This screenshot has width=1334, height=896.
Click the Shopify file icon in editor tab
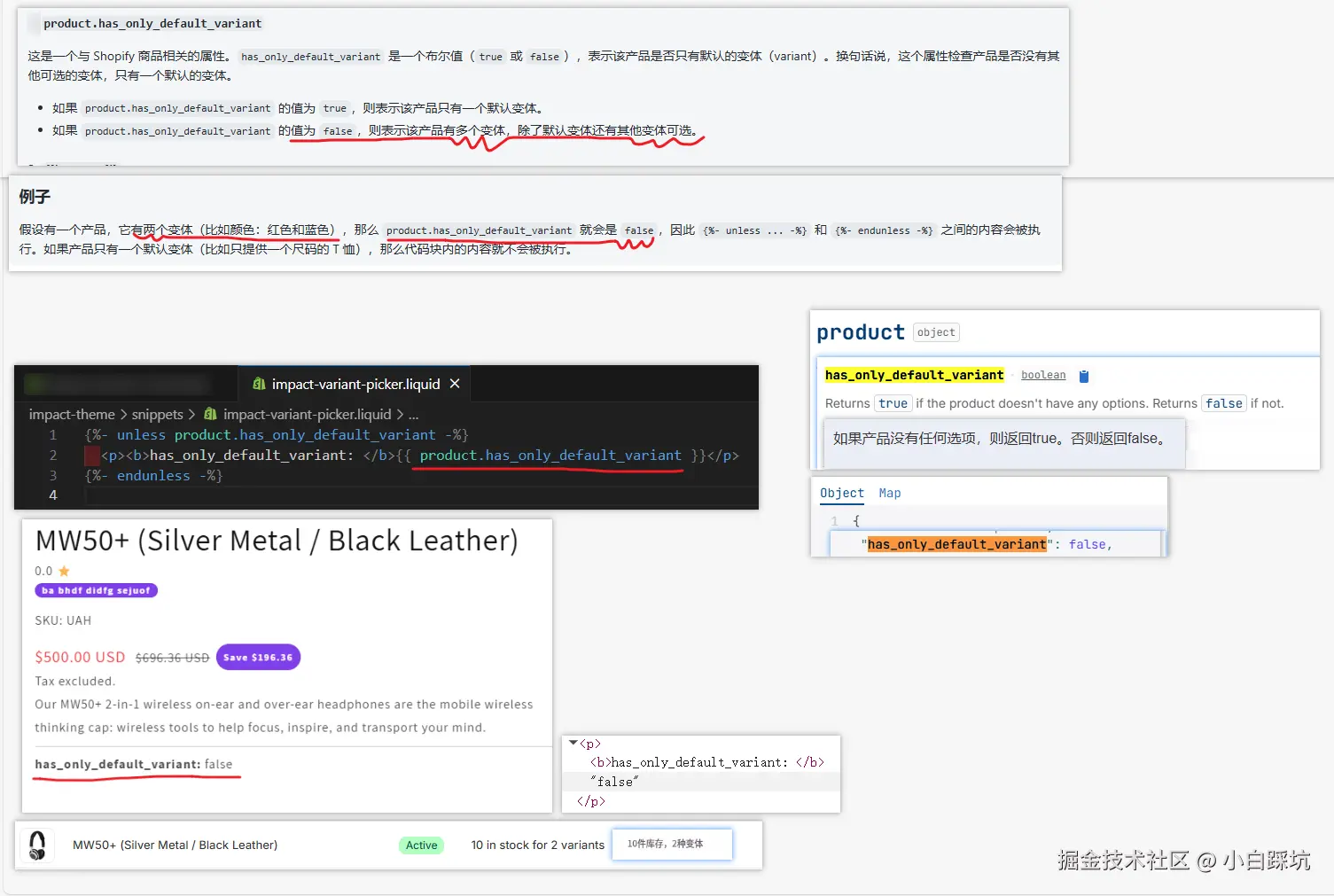point(259,384)
